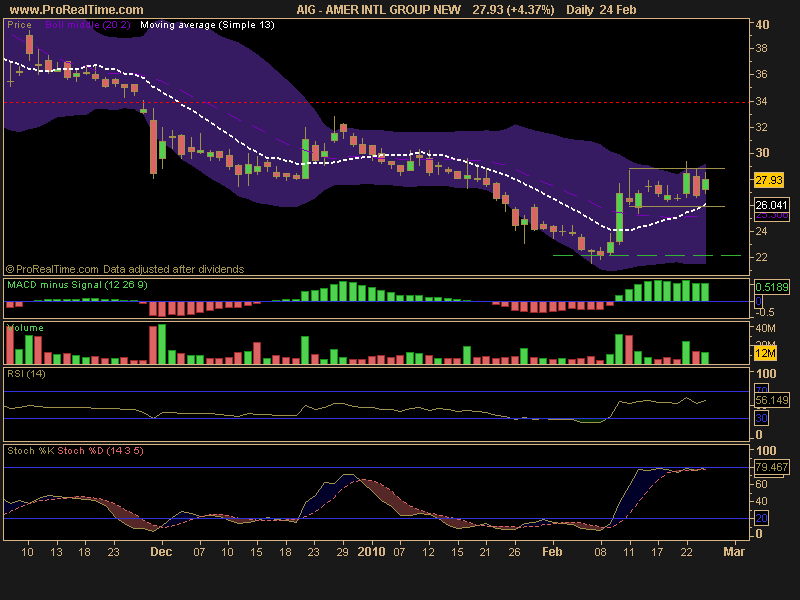The image size is (800, 600).
Task: Click the stochastic value tag 79.467
Action: point(771,467)
